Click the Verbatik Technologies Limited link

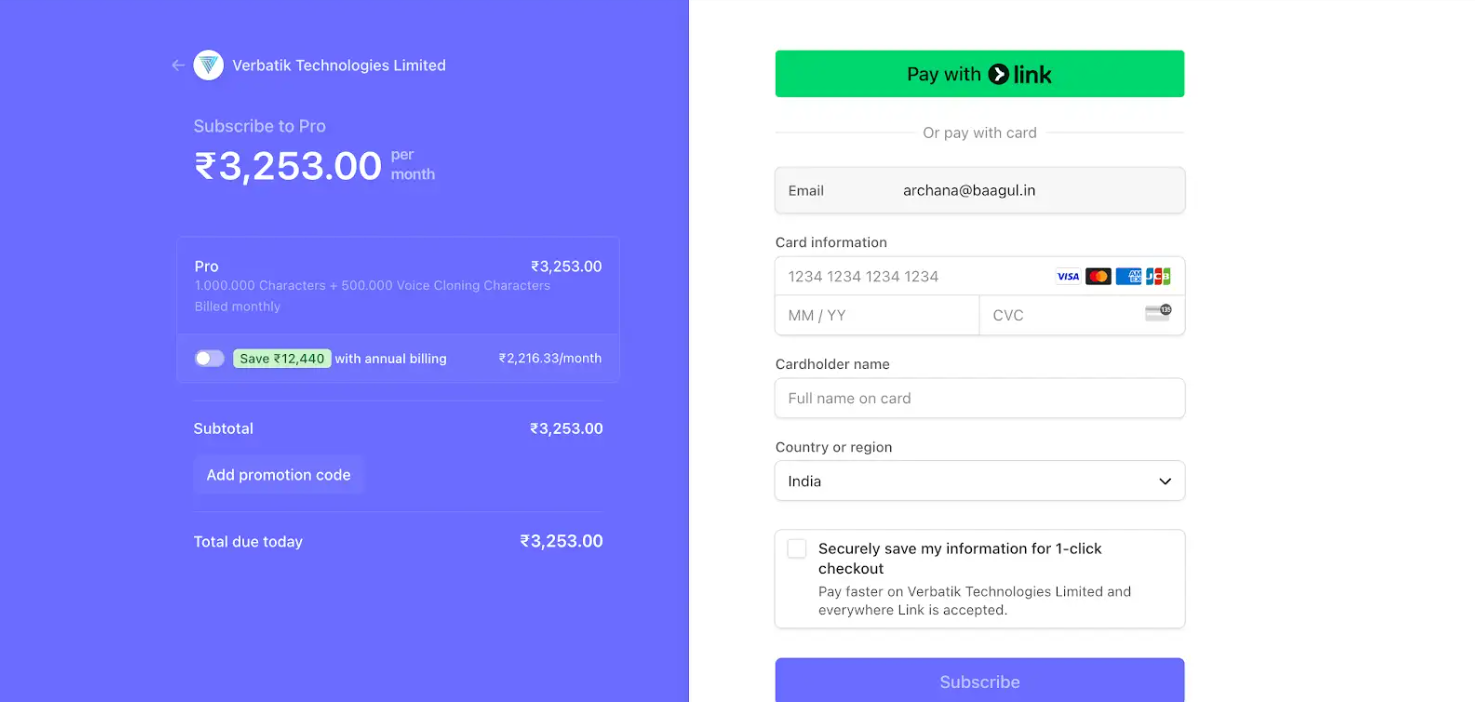(x=339, y=65)
